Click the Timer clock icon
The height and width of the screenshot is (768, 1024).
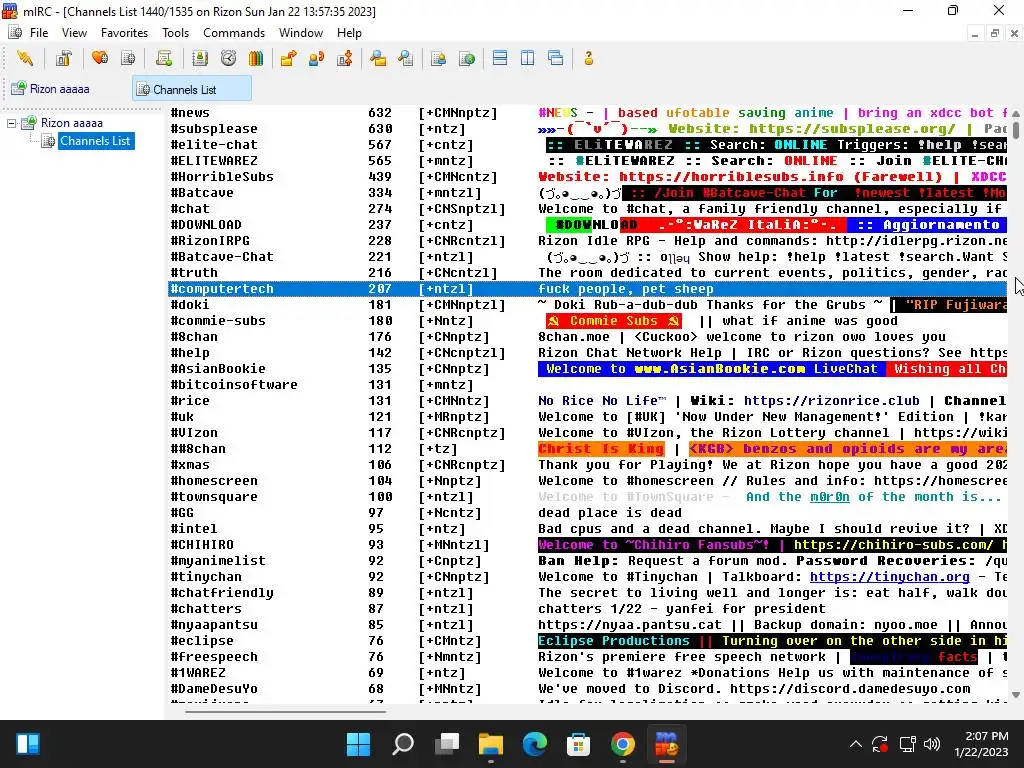228,59
